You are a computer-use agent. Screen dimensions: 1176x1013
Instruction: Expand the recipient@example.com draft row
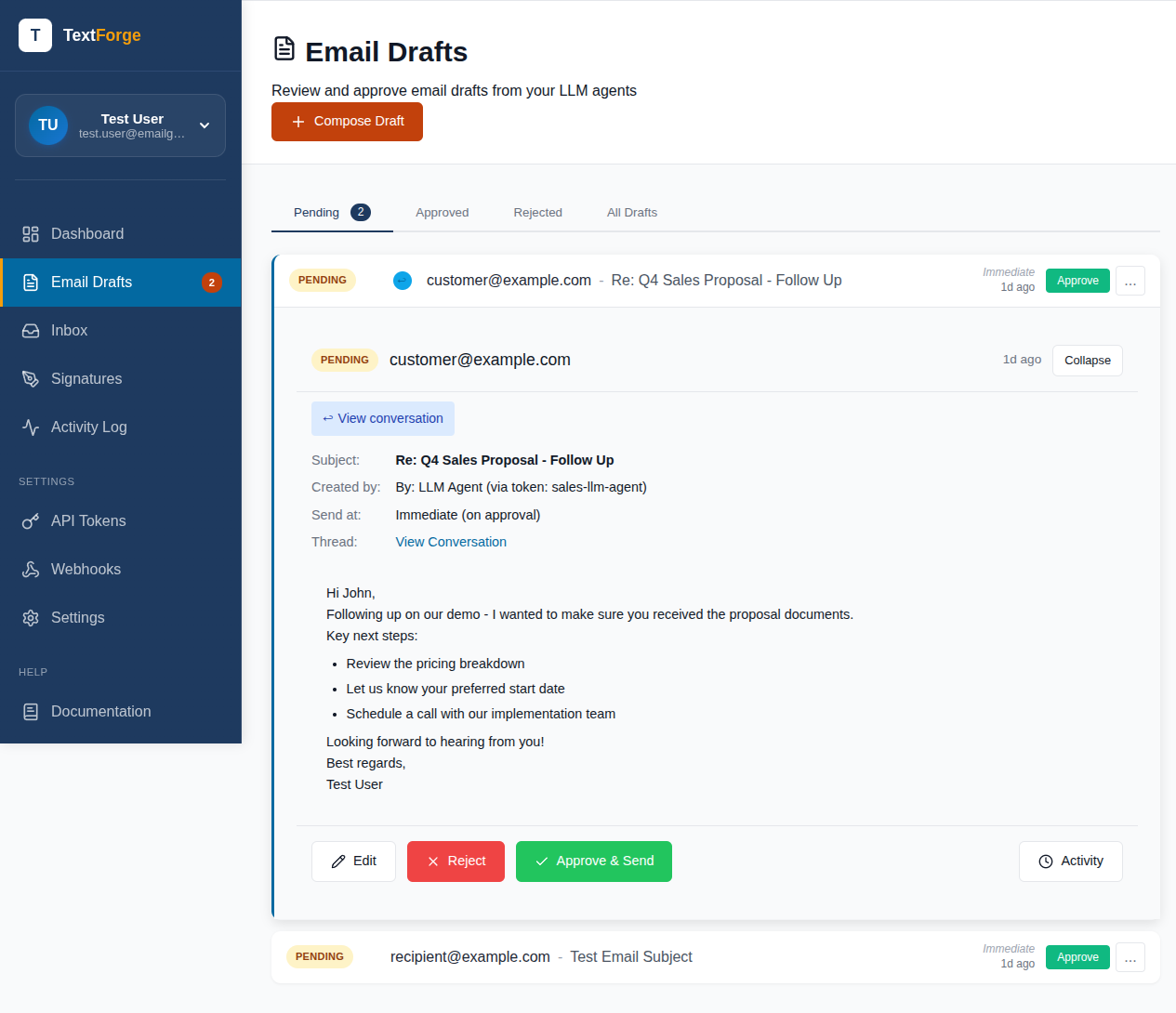tap(716, 957)
